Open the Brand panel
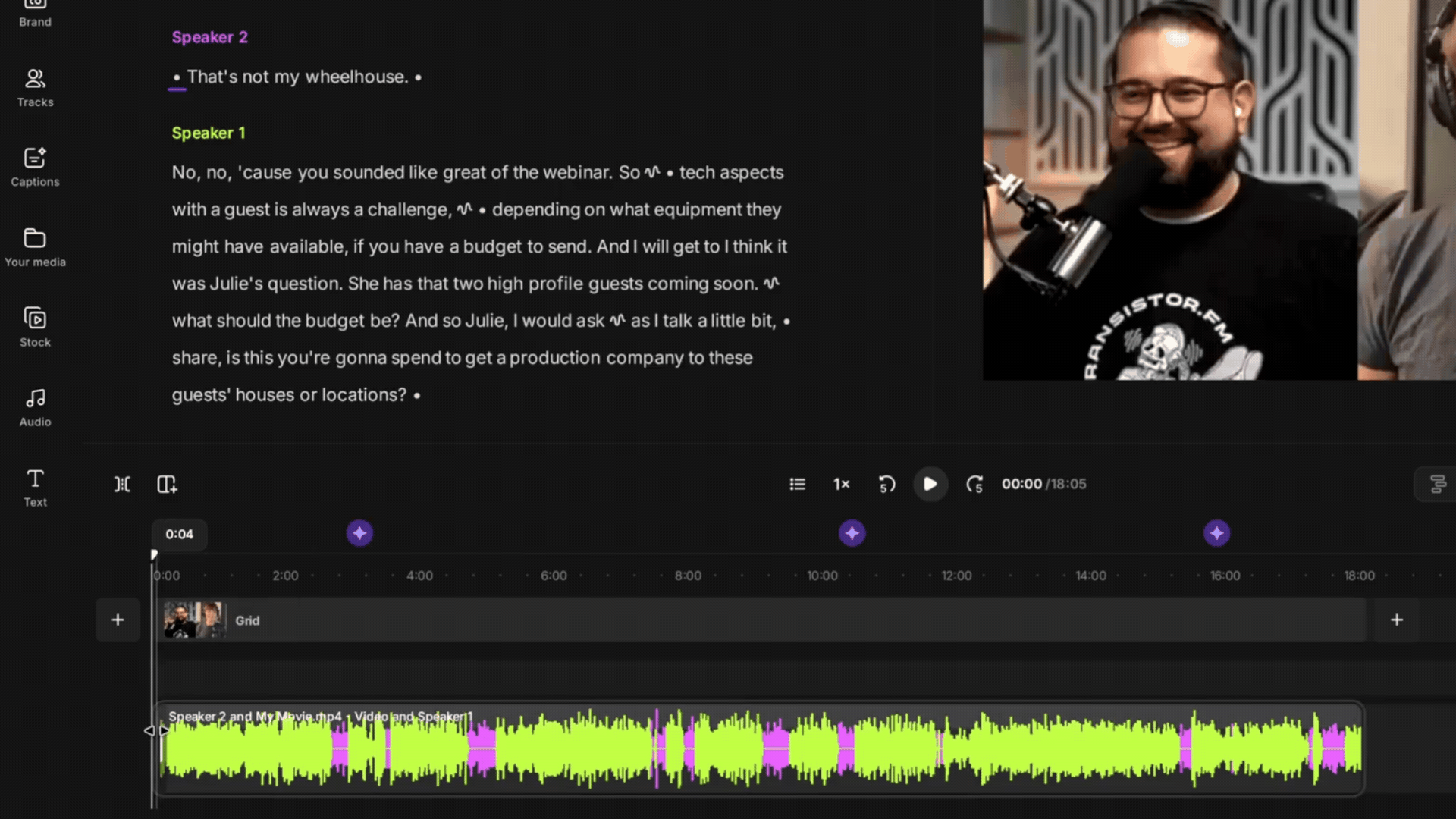 (35, 14)
